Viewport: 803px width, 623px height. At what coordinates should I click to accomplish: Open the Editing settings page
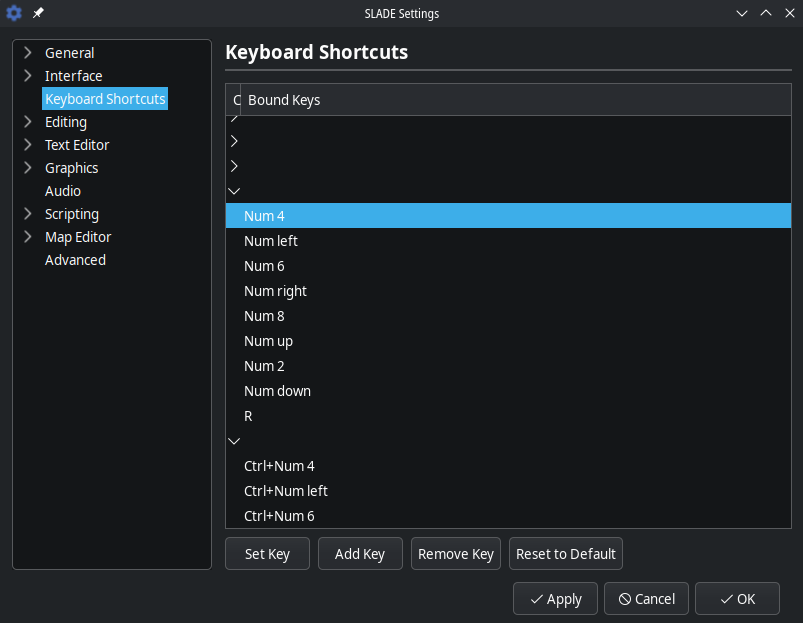coord(66,122)
